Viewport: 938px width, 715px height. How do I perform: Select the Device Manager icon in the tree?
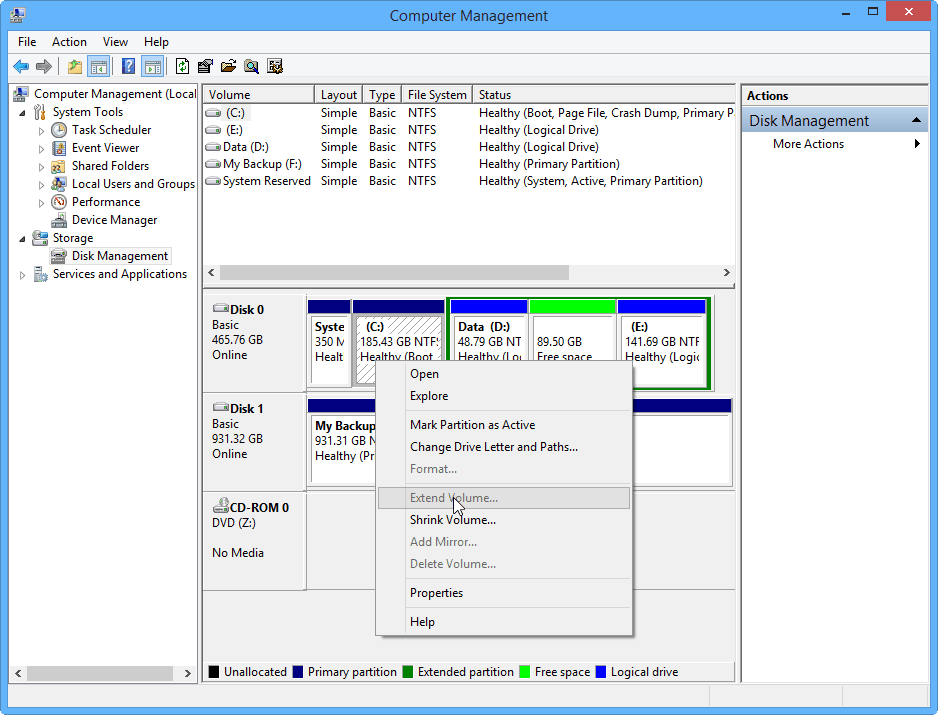[59, 220]
